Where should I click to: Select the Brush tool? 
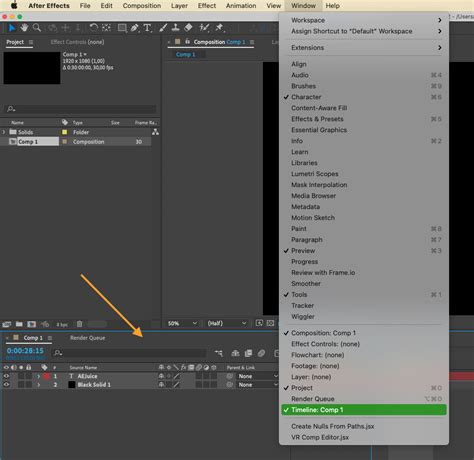(163, 28)
